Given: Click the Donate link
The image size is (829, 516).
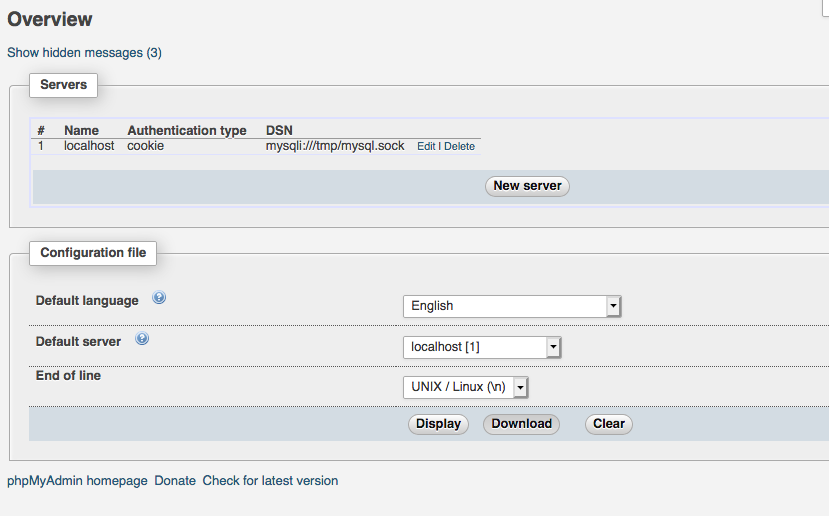Looking at the screenshot, I should click(175, 481).
